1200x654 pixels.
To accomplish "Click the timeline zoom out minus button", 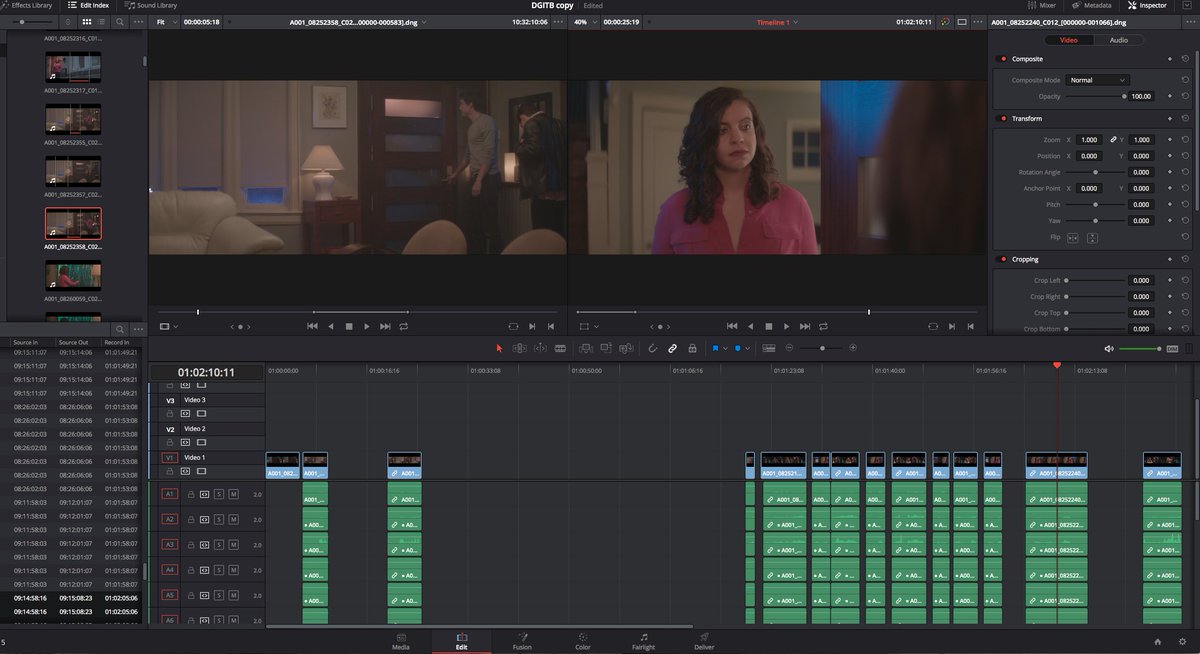I will (790, 348).
